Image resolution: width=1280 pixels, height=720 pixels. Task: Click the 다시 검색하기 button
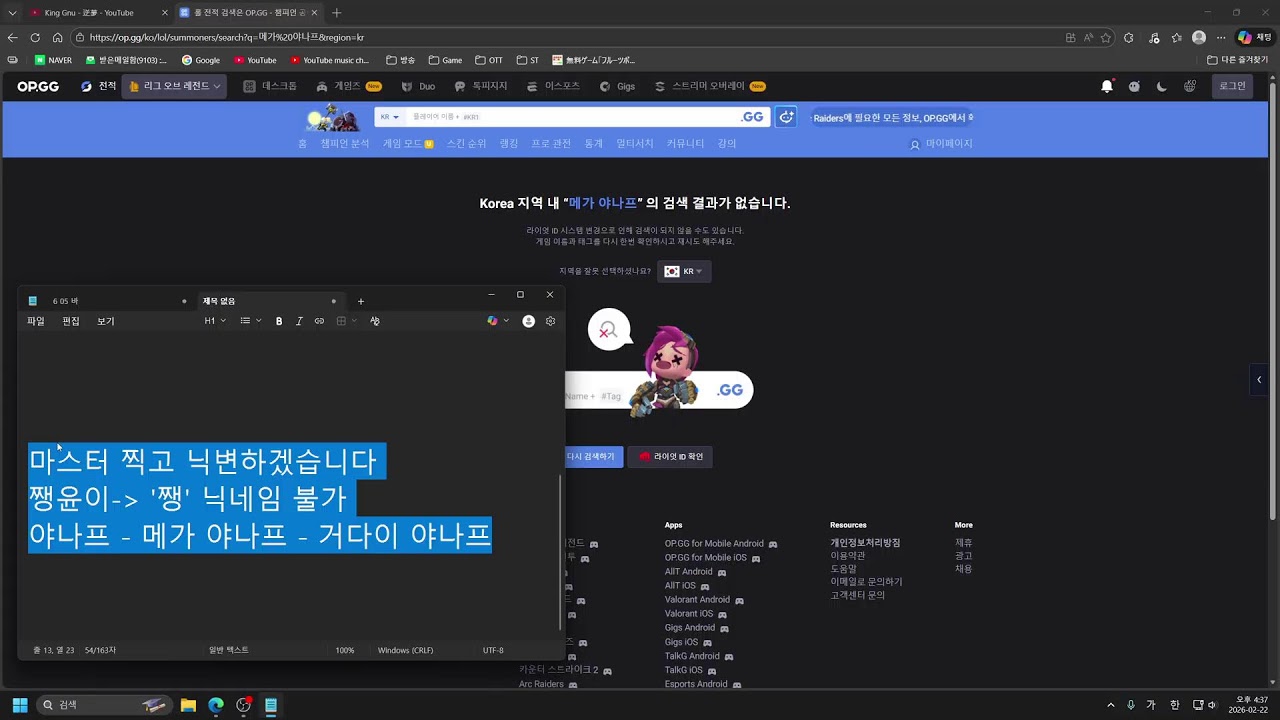591,457
